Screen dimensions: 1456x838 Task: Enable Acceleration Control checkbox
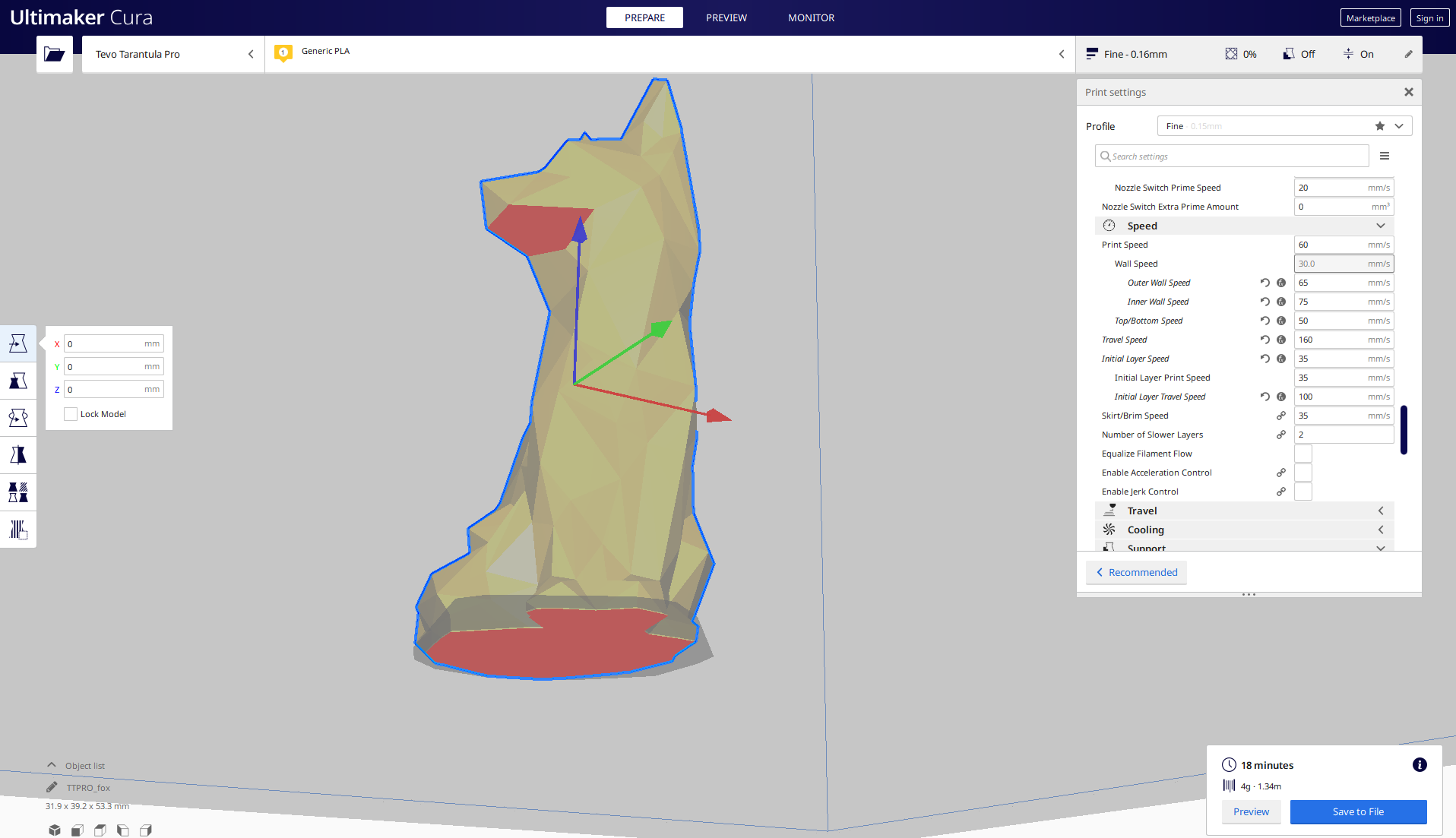coord(1303,473)
